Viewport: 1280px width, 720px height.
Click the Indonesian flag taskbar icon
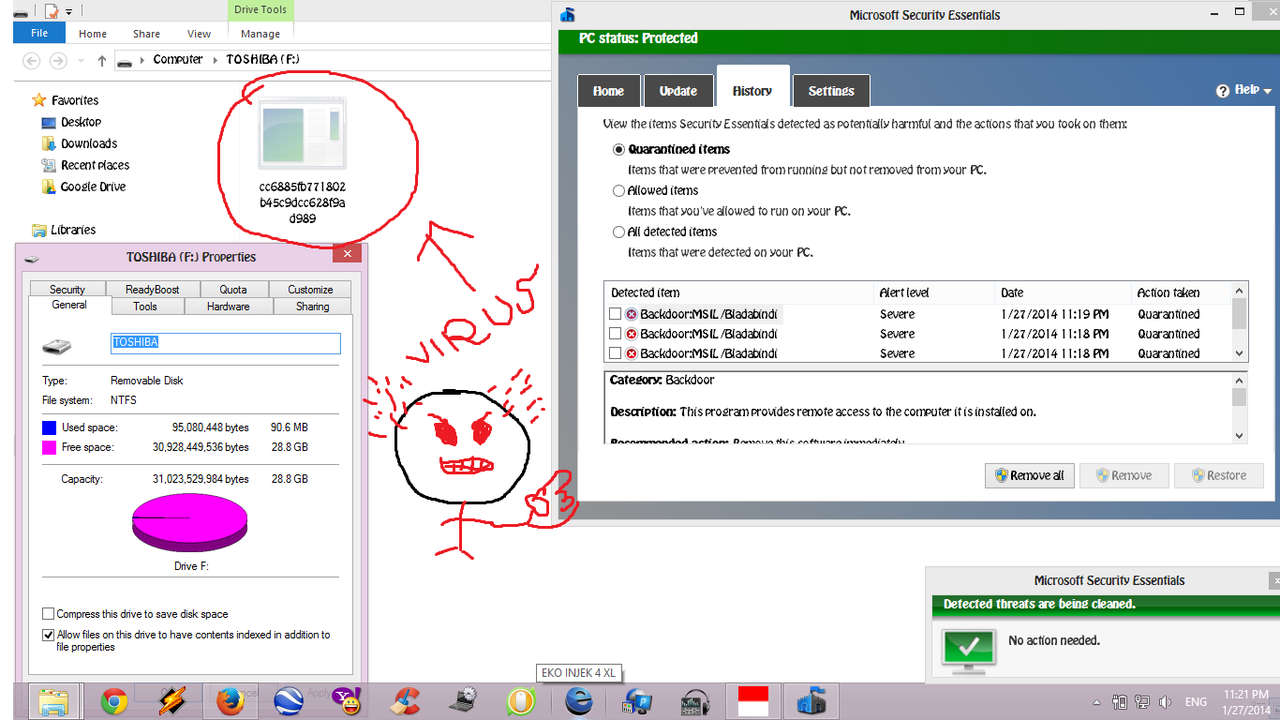pos(753,701)
